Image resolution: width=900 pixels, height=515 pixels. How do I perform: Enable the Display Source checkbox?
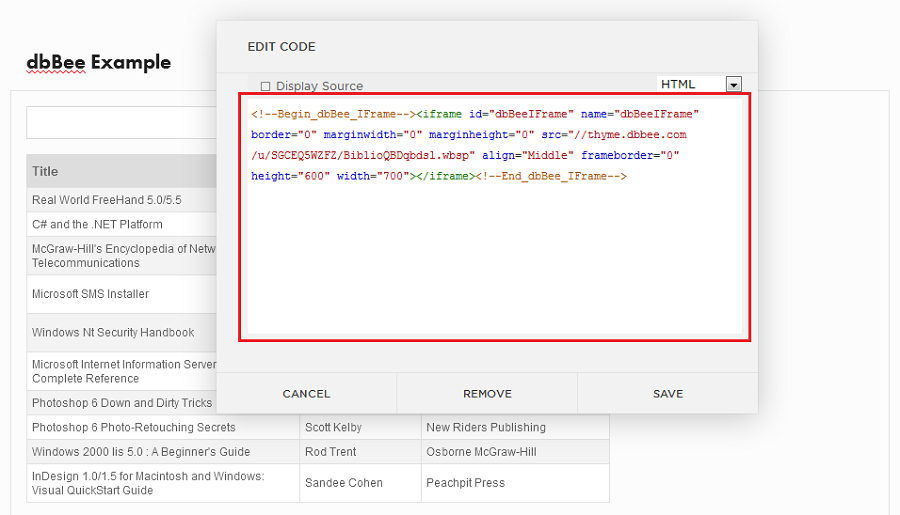tap(265, 86)
